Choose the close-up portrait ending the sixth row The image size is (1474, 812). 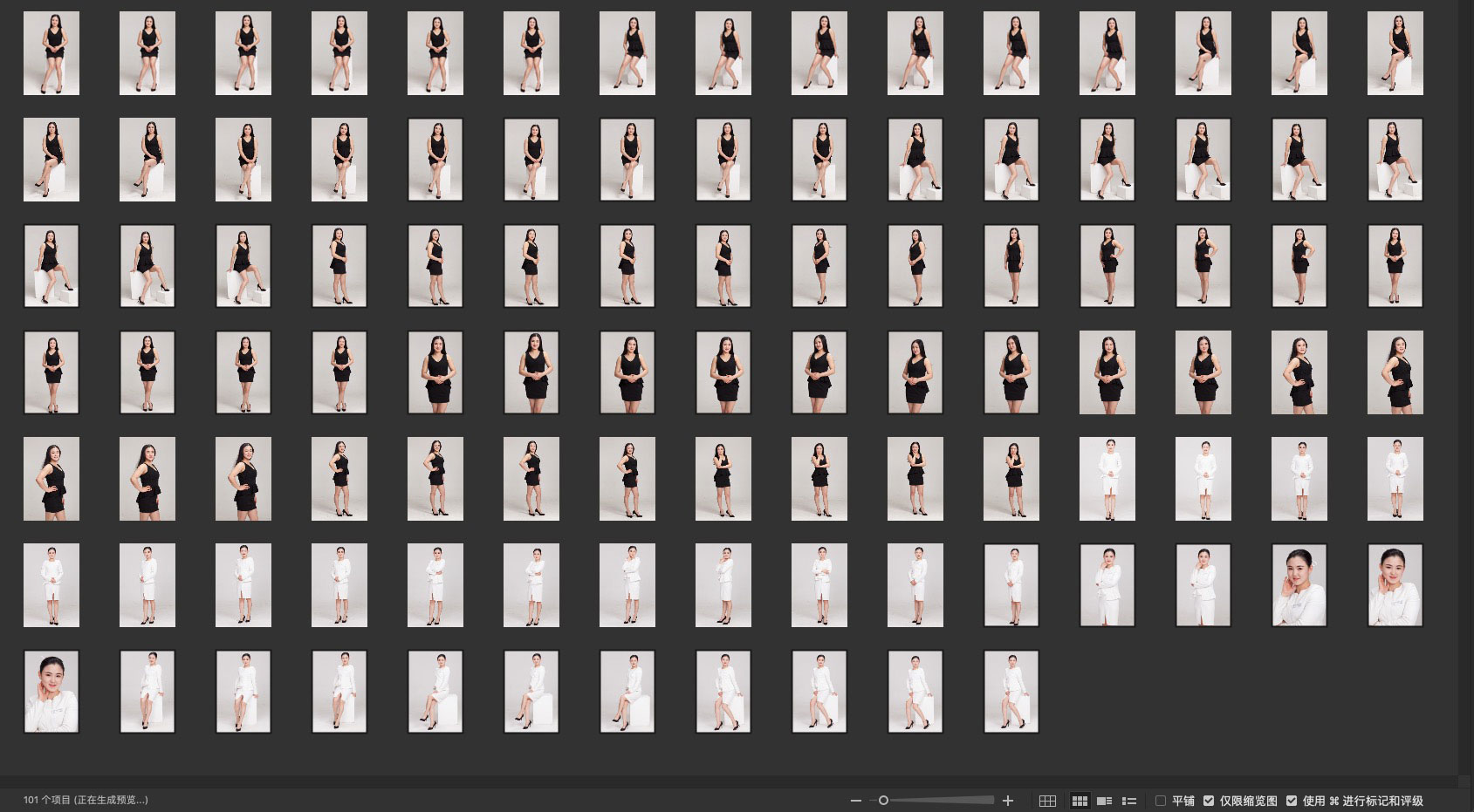click(1395, 585)
